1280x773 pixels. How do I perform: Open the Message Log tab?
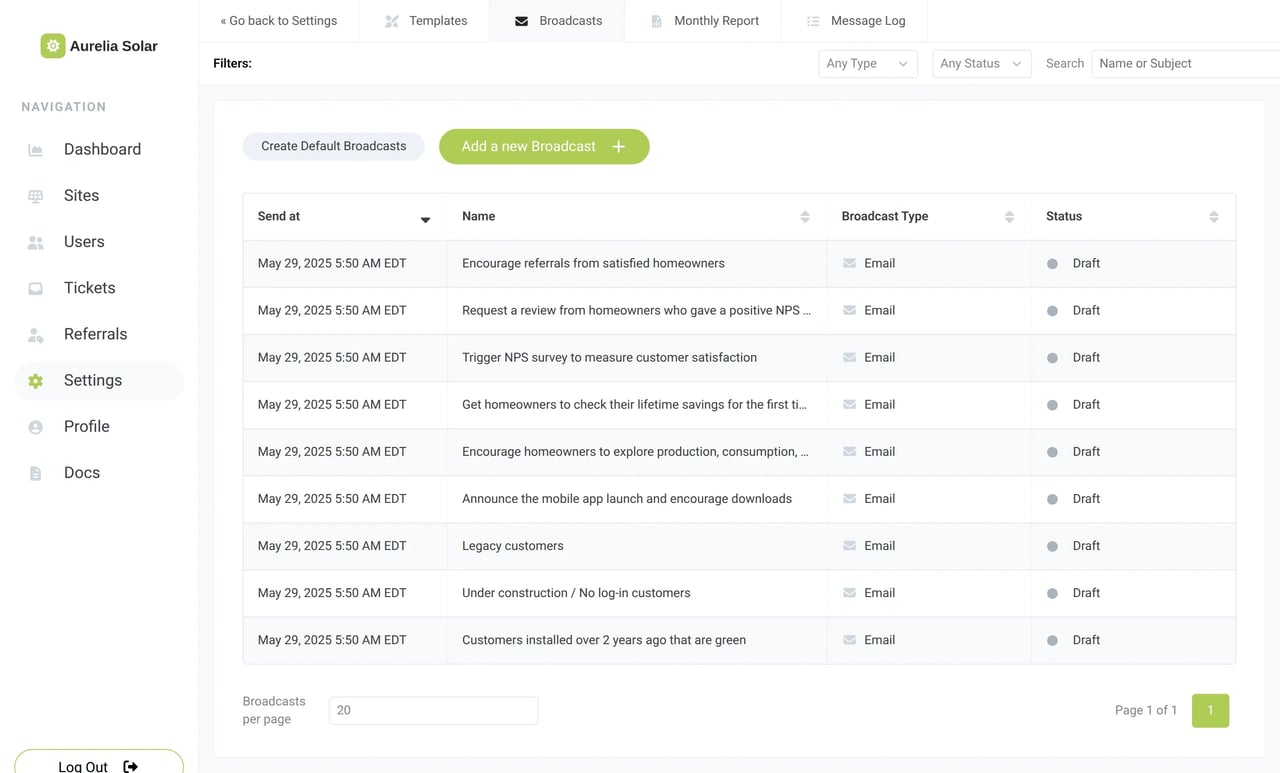(855, 21)
